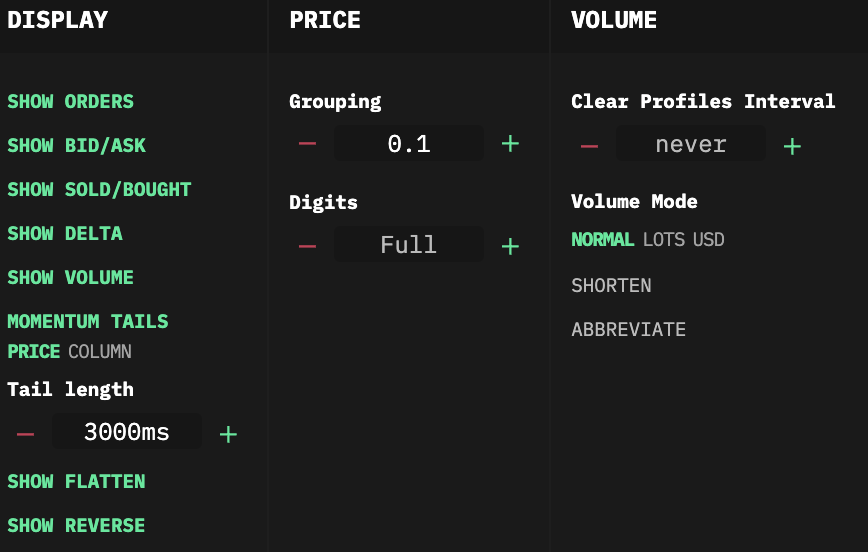Image resolution: width=868 pixels, height=552 pixels.
Task: Toggle the Show Reverse button option
Action: coord(76,526)
